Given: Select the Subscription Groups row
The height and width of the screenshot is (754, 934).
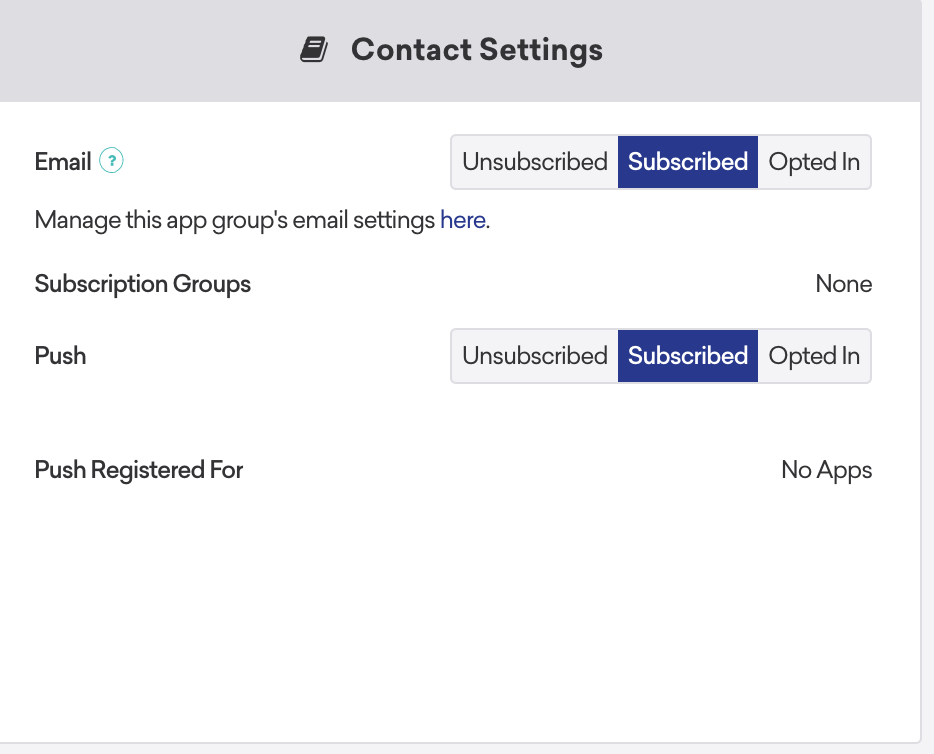Looking at the screenshot, I should [x=142, y=284].
